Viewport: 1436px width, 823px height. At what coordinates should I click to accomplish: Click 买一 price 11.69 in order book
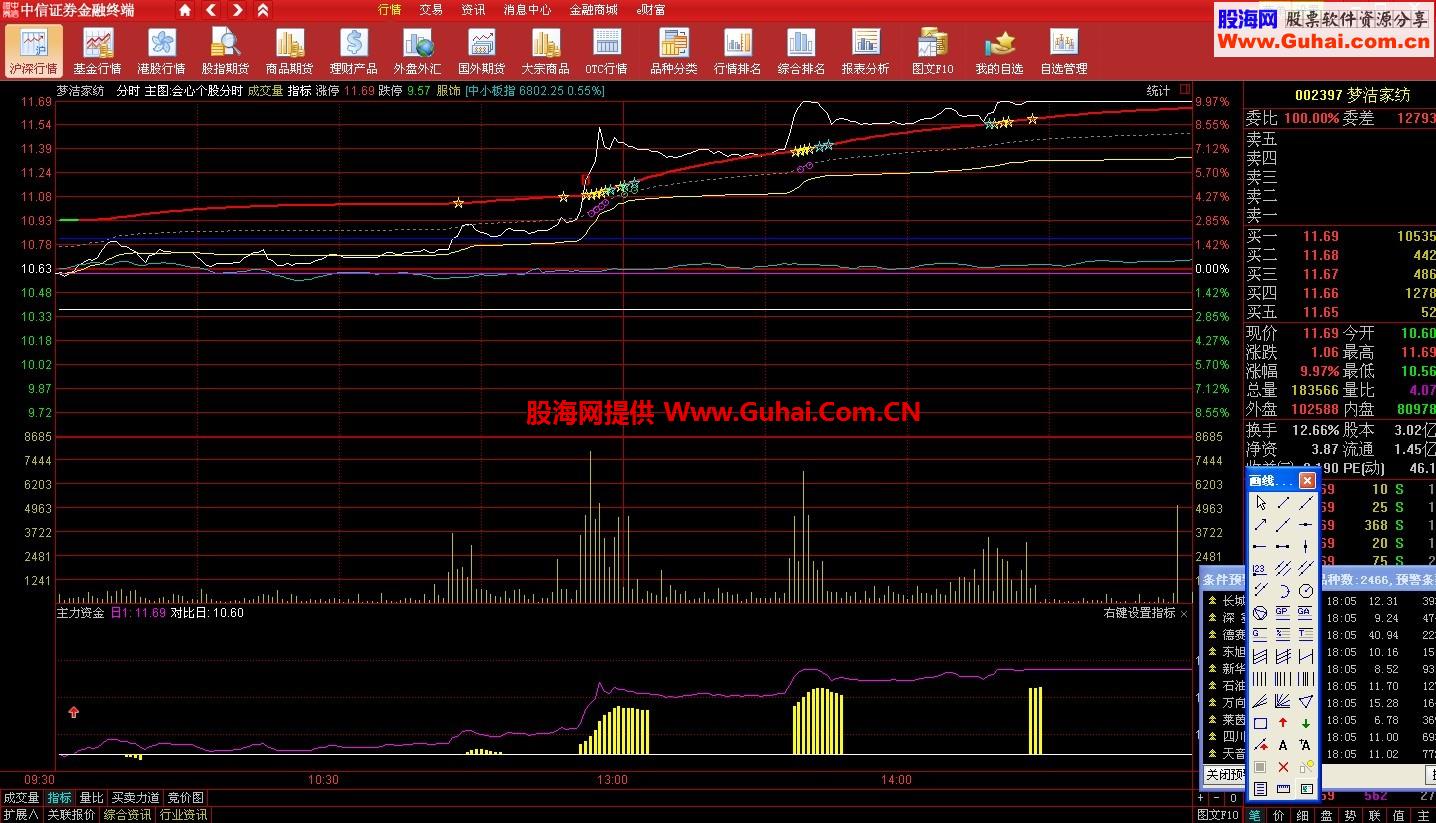(x=1320, y=237)
